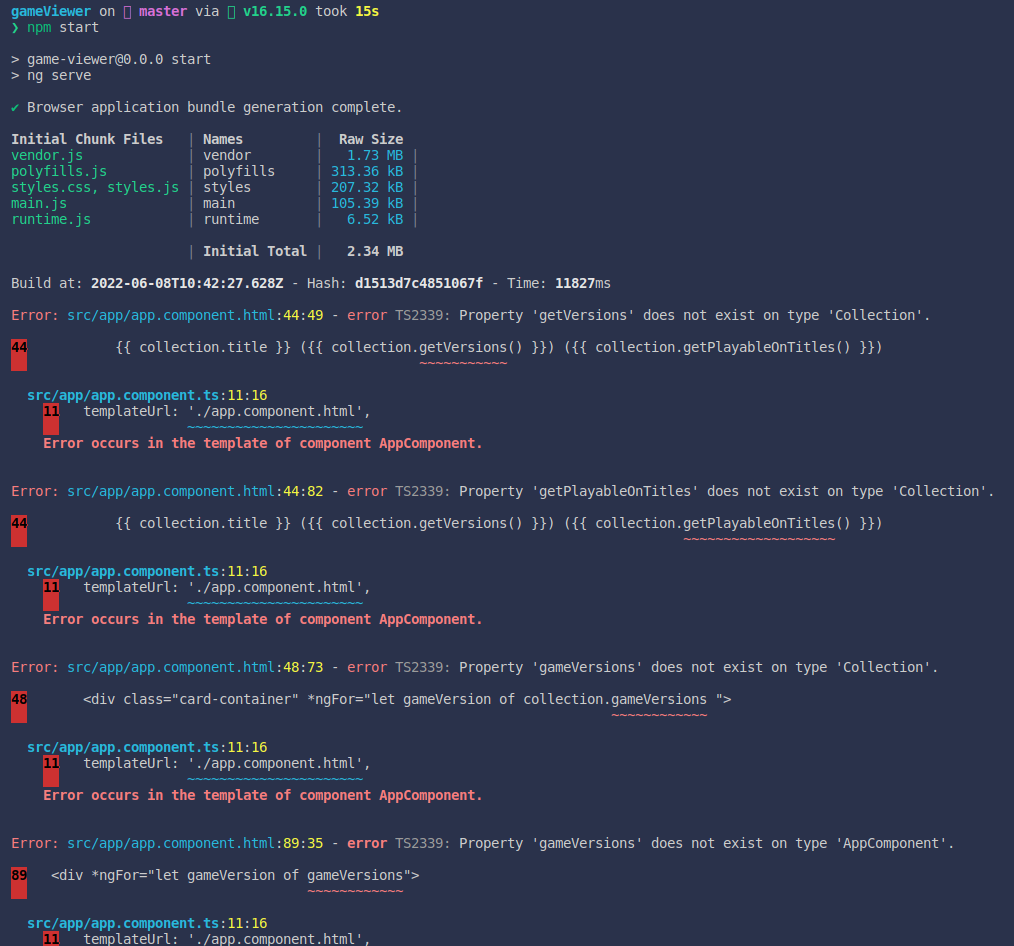
Task: Click the build timestamp 2022-06-08T10:42:27.628Z
Action: [187, 283]
